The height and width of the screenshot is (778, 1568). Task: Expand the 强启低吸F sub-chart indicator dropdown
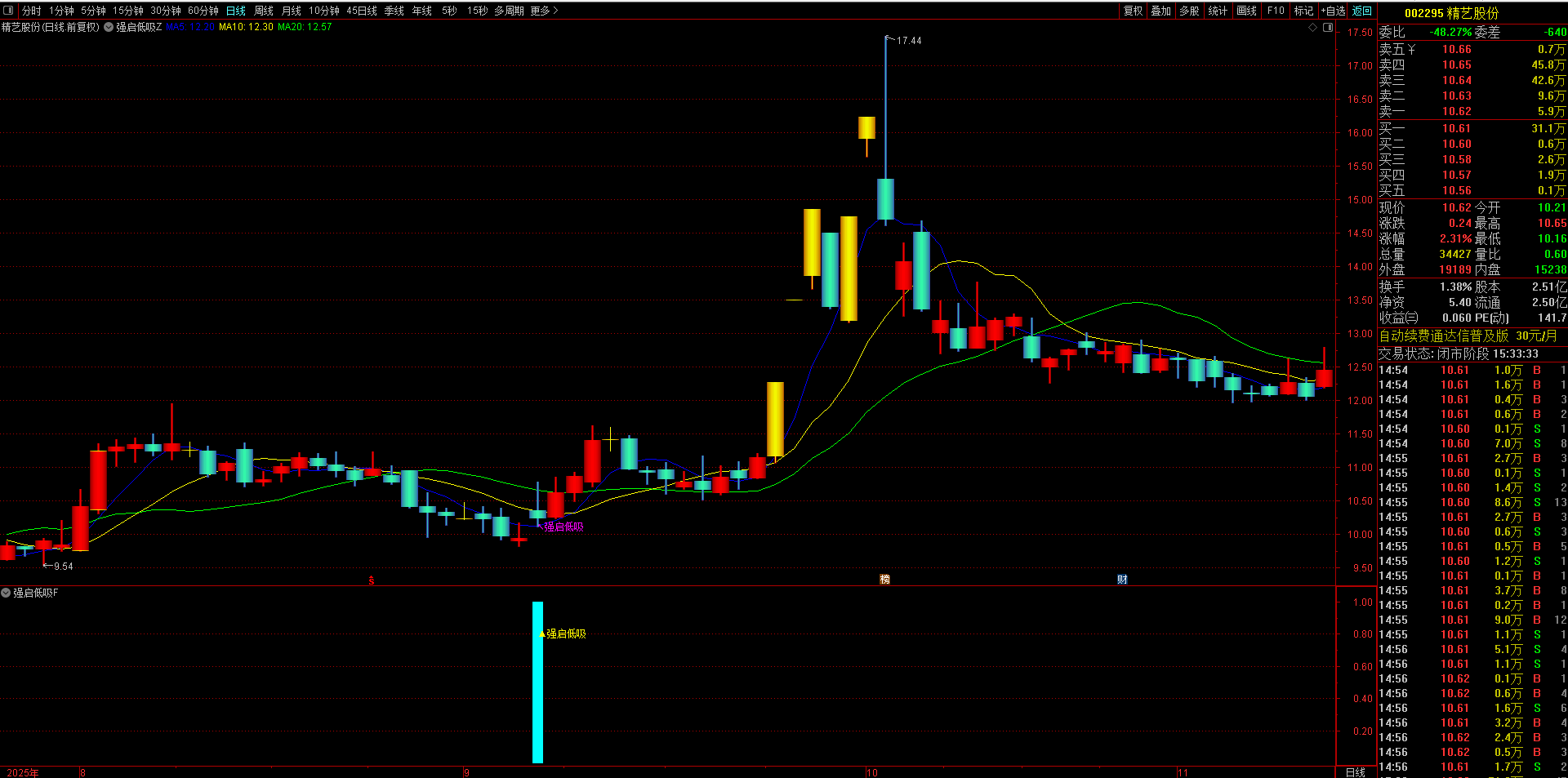[6, 593]
